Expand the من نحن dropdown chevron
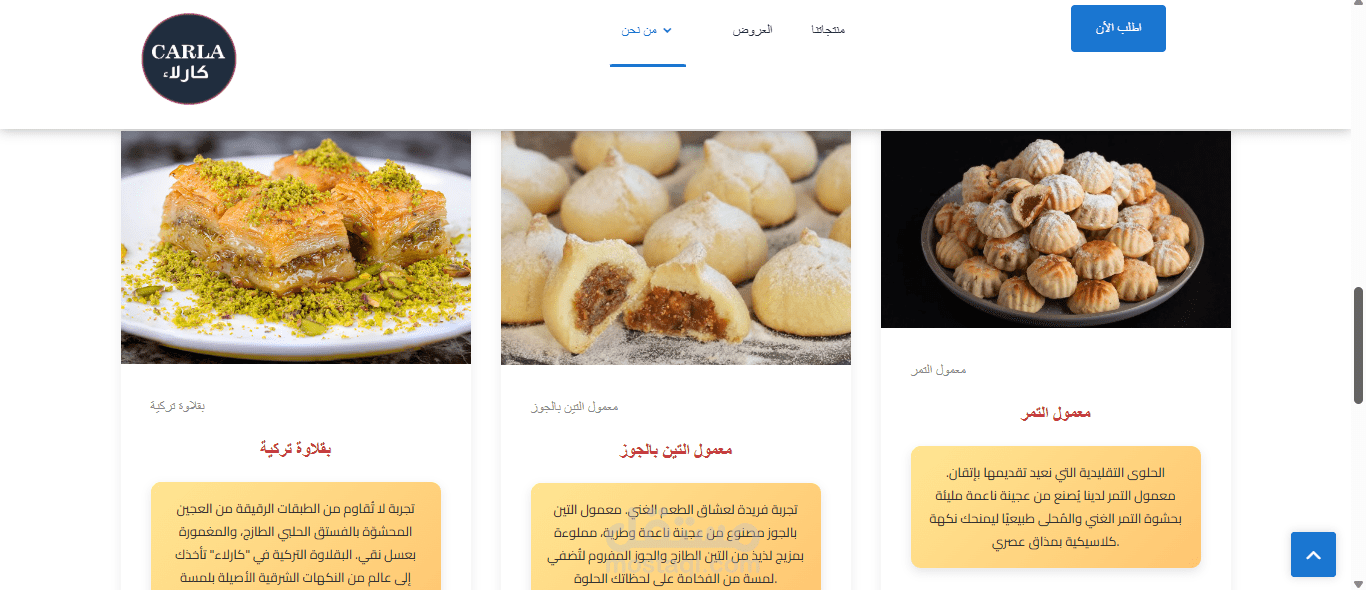Screen dimensions: 1366x590 (x=668, y=30)
